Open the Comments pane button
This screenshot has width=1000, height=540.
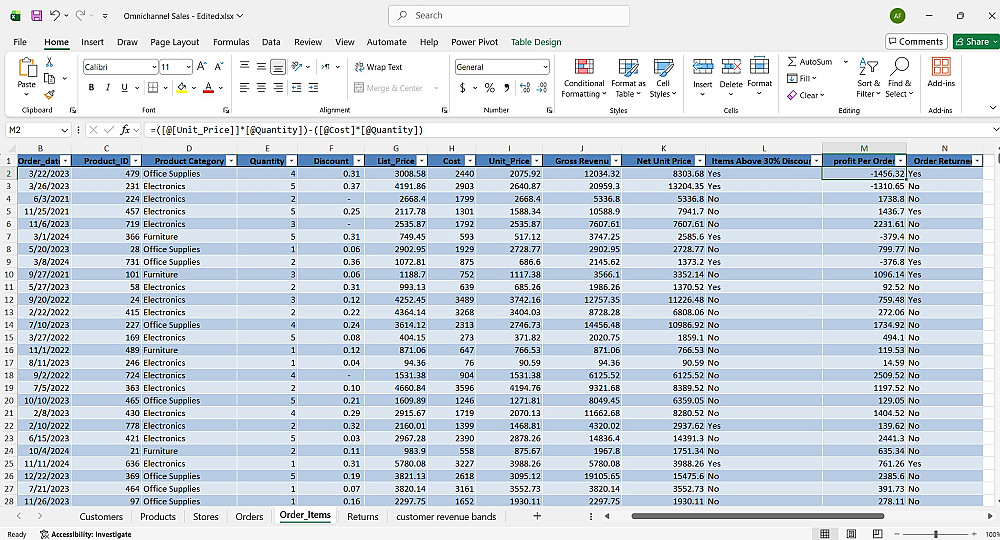[x=915, y=42]
